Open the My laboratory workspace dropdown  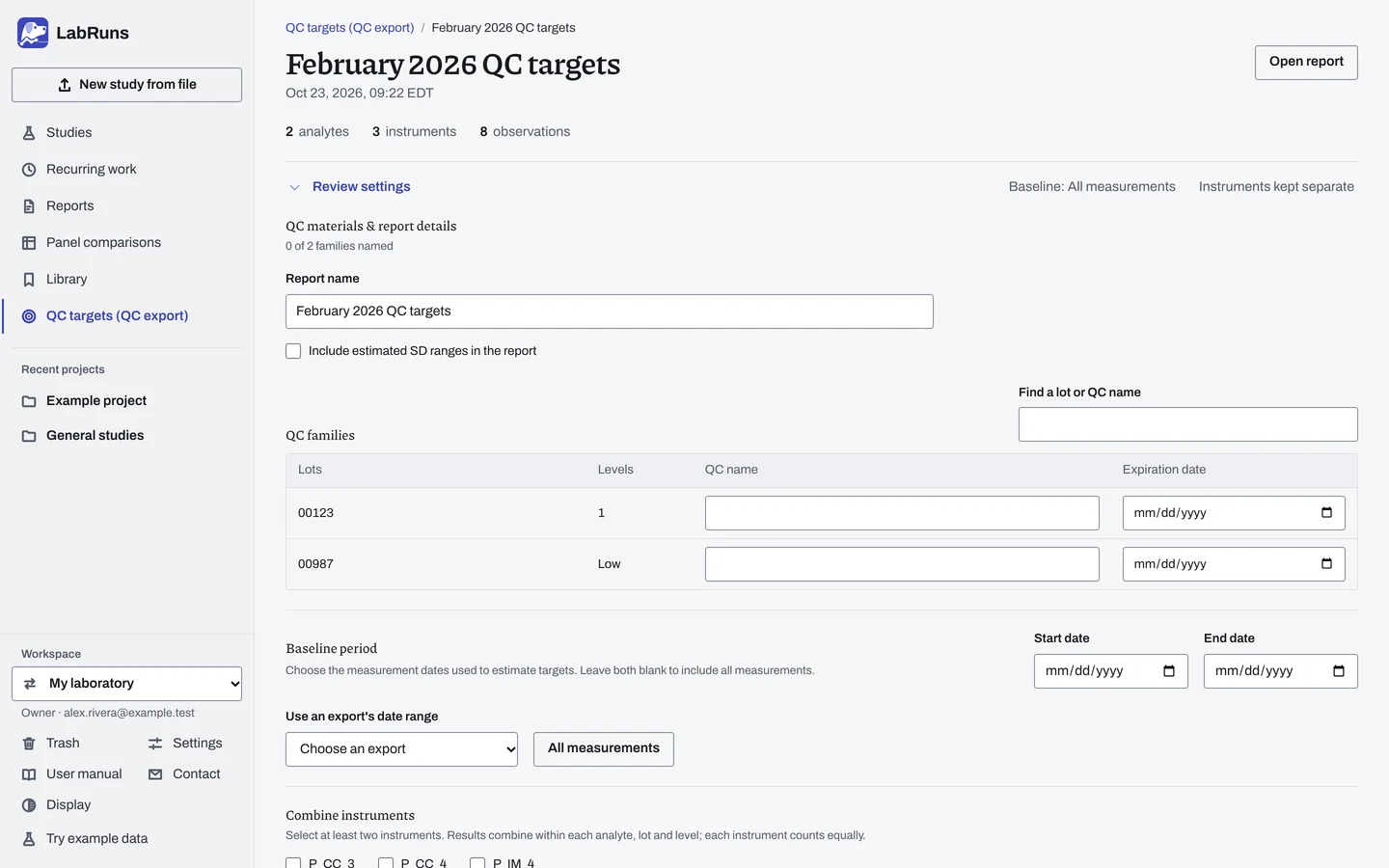pos(126,684)
